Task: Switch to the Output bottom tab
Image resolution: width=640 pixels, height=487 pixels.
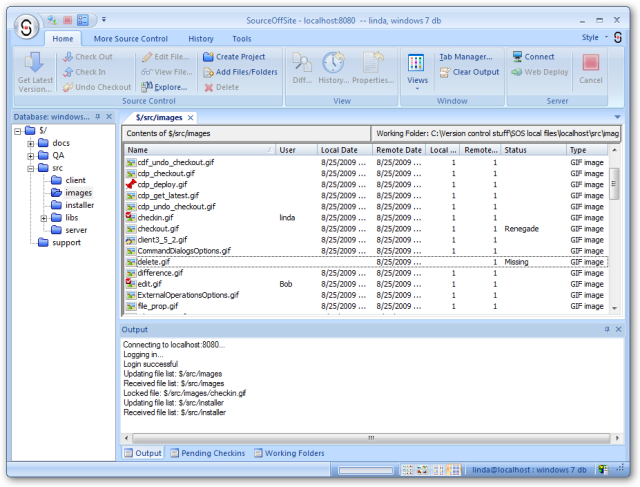Action: [x=143, y=453]
